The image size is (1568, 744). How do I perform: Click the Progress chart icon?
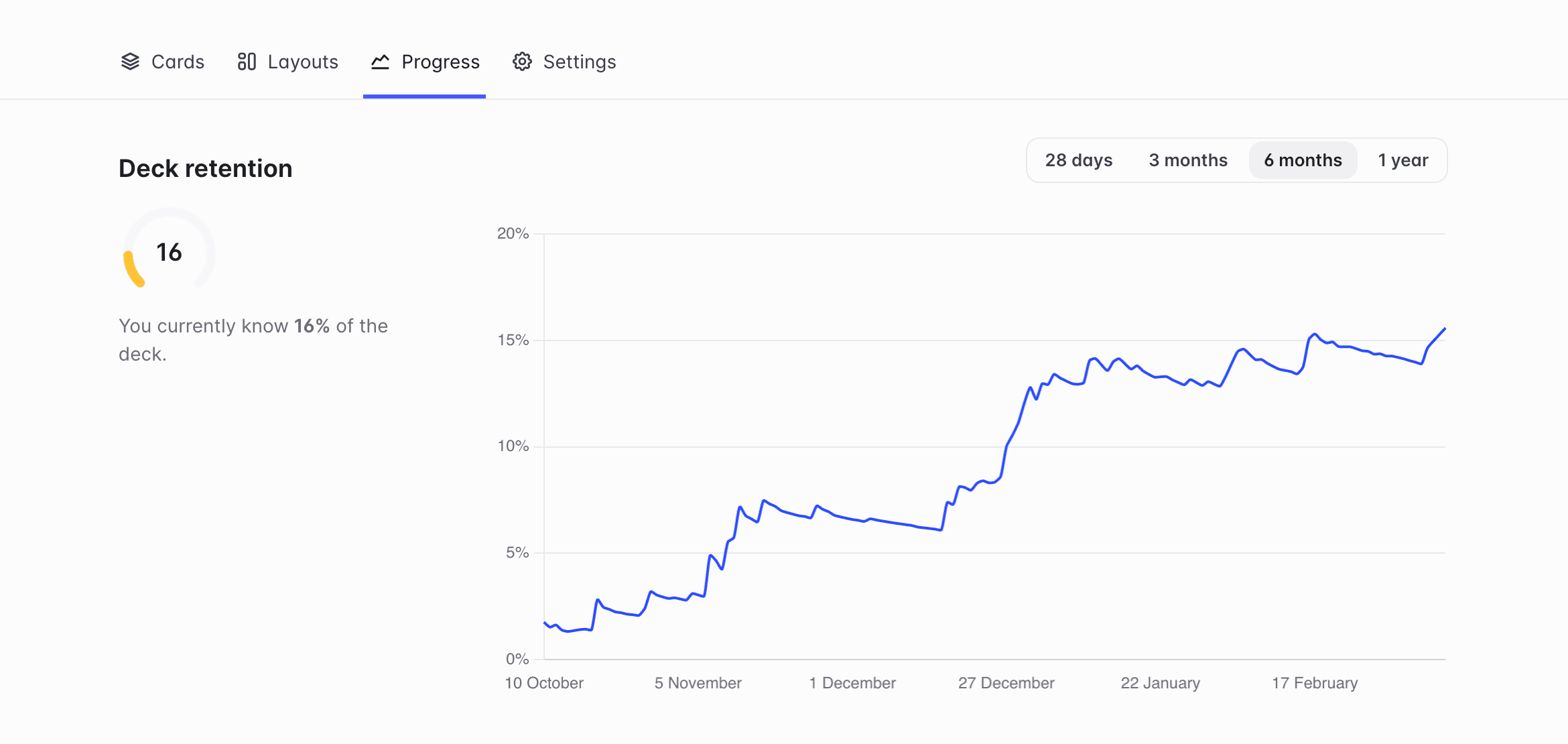(380, 62)
